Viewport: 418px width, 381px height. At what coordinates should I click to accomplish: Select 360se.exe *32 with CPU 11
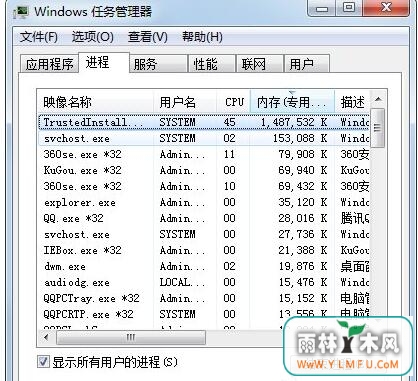[x=203, y=154]
